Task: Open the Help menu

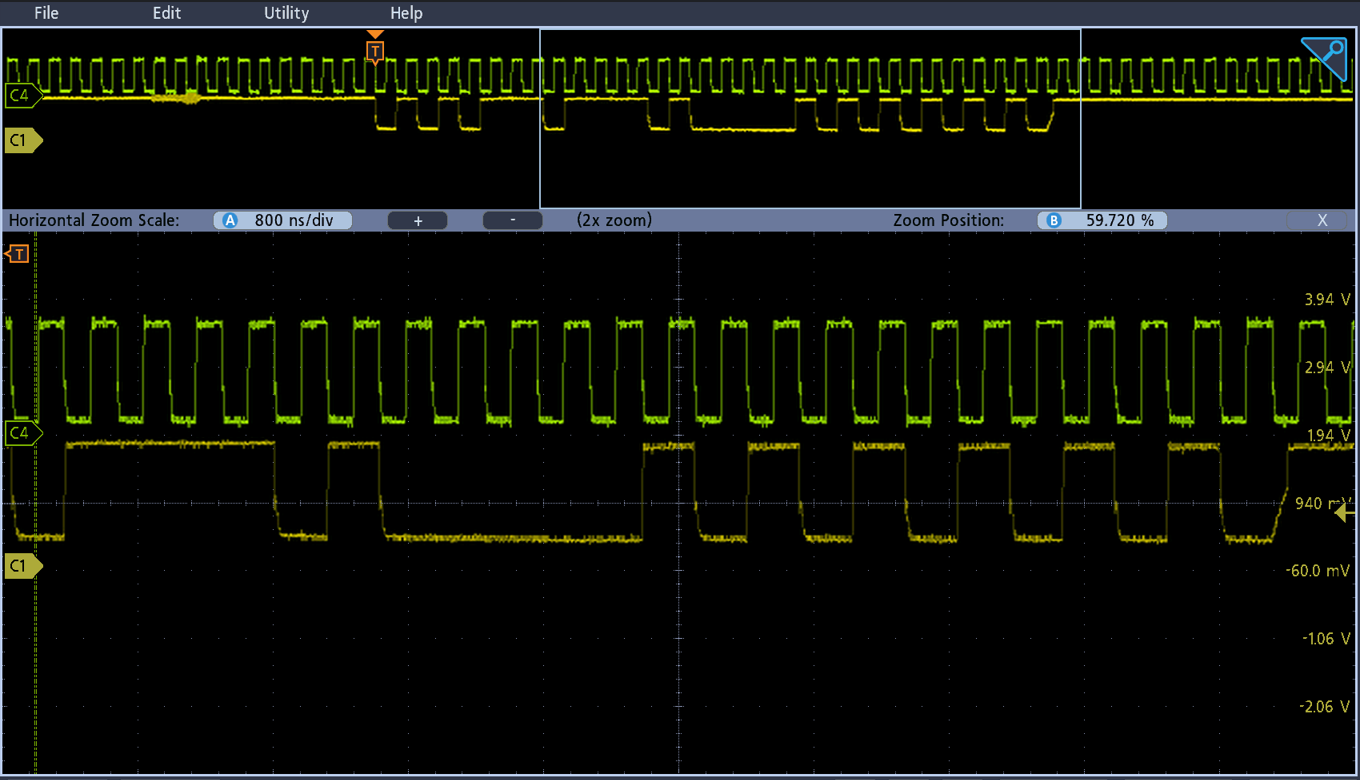Action: [406, 13]
